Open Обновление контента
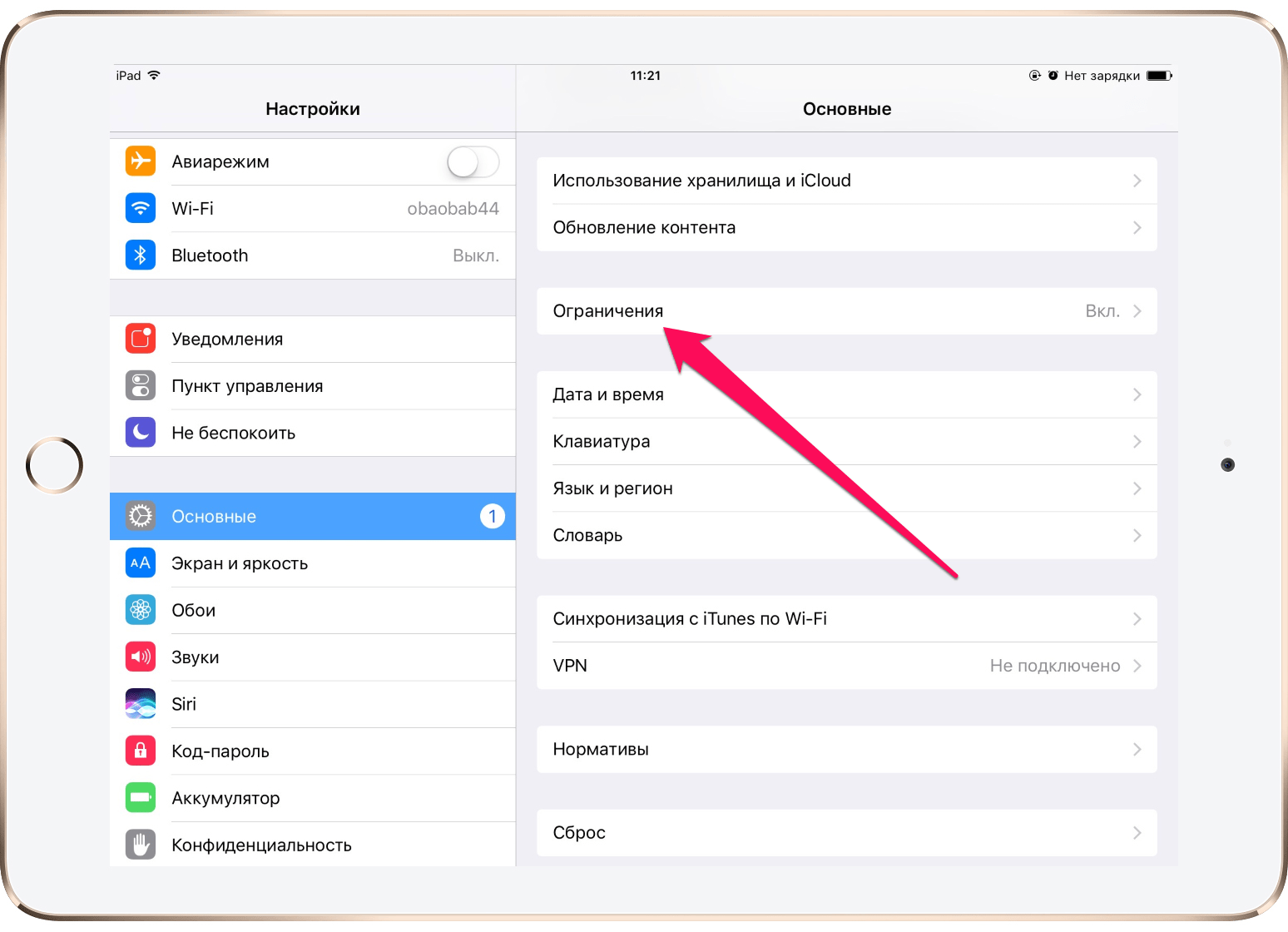This screenshot has height=932, width=1288. [847, 227]
